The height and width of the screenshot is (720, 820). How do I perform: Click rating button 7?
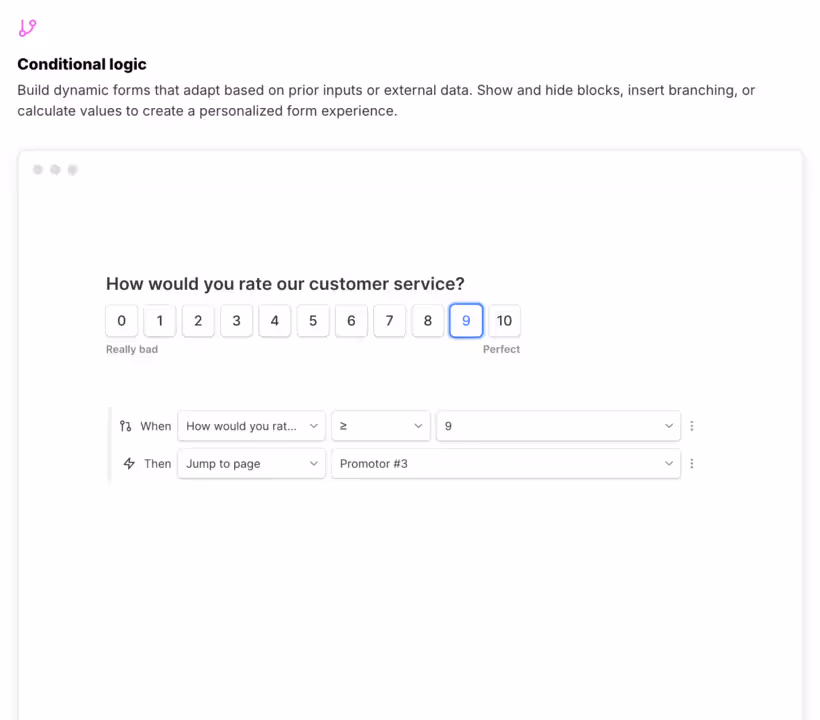click(x=389, y=321)
